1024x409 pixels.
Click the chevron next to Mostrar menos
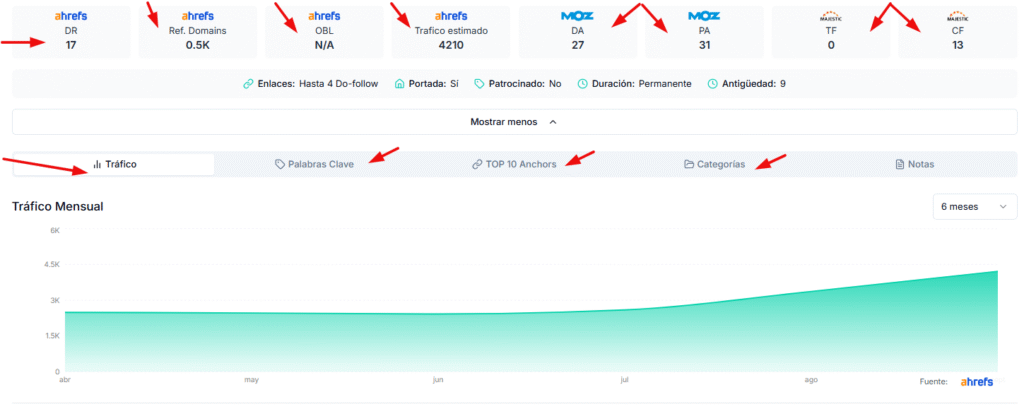point(553,122)
